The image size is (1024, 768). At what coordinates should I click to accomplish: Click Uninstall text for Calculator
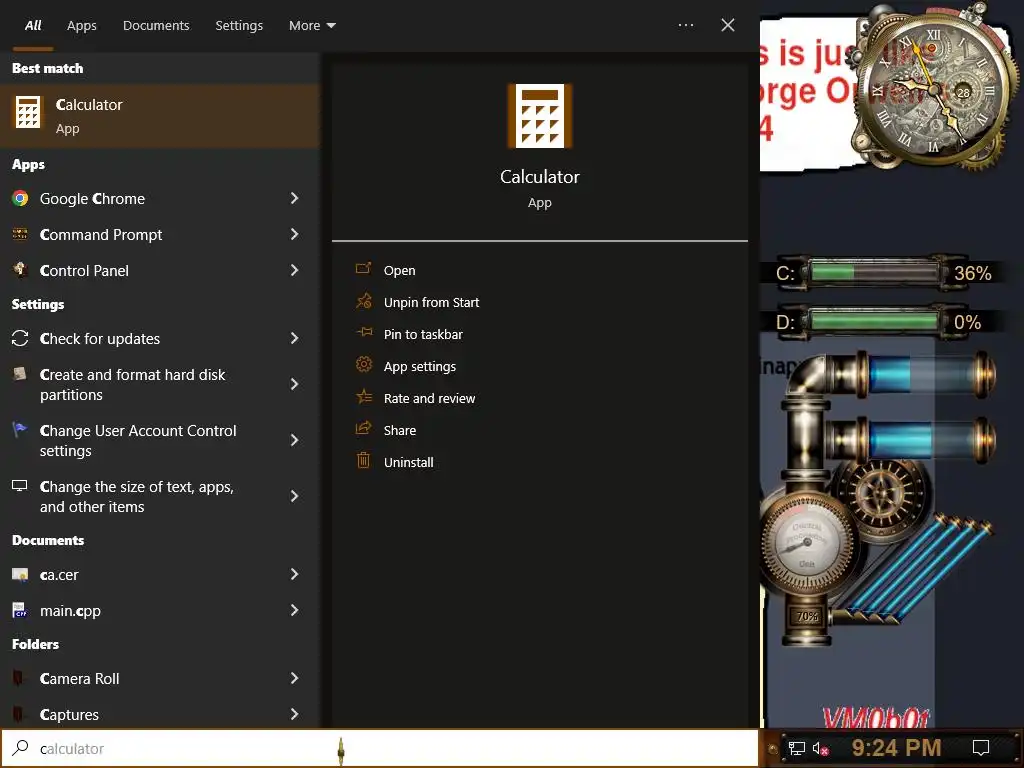tap(409, 462)
